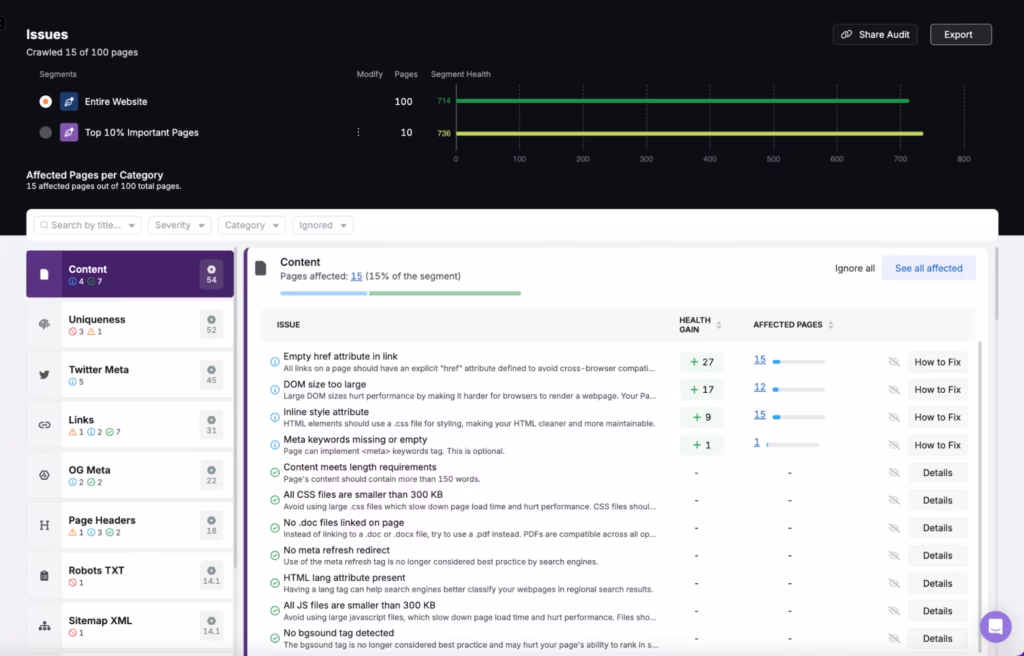Click the Top 10% Important Pages segment icon
The image size is (1024, 656).
tap(69, 132)
